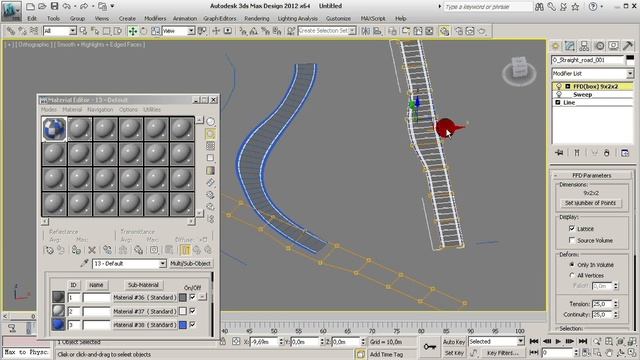Open the Display command panel tab
Screen dimensions: 640x360
click(613, 46)
